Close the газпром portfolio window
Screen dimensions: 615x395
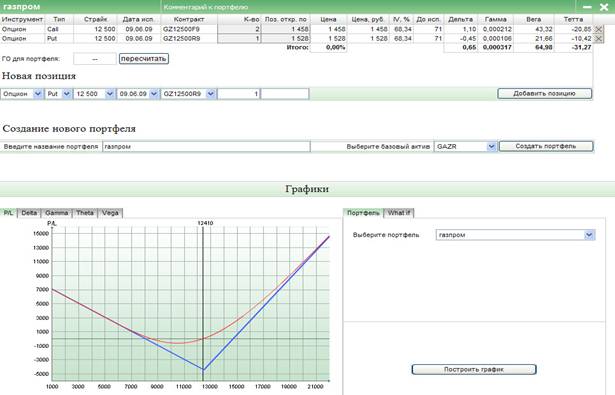[x=604, y=7]
